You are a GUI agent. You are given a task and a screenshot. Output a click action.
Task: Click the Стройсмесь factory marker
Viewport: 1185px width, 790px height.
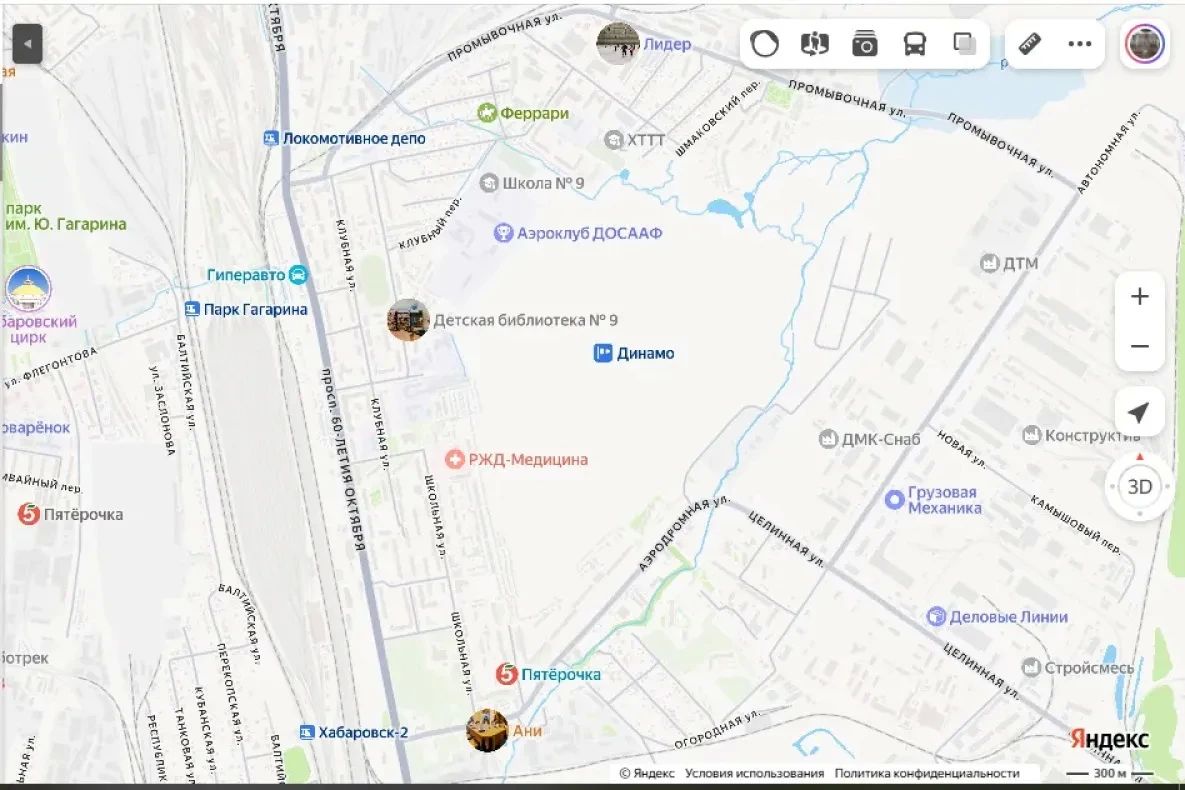click(x=1030, y=668)
